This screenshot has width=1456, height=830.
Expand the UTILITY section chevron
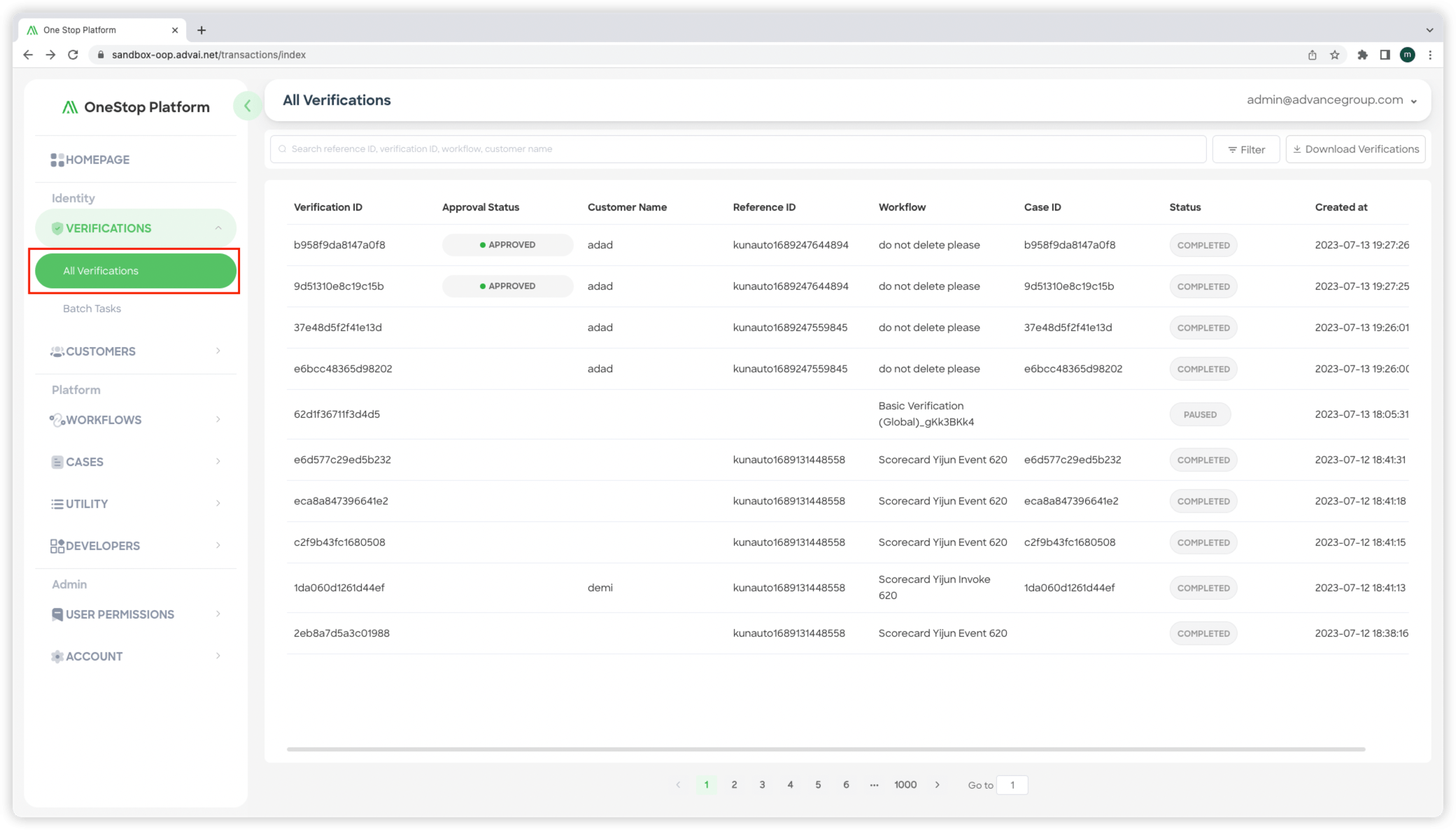coord(218,504)
